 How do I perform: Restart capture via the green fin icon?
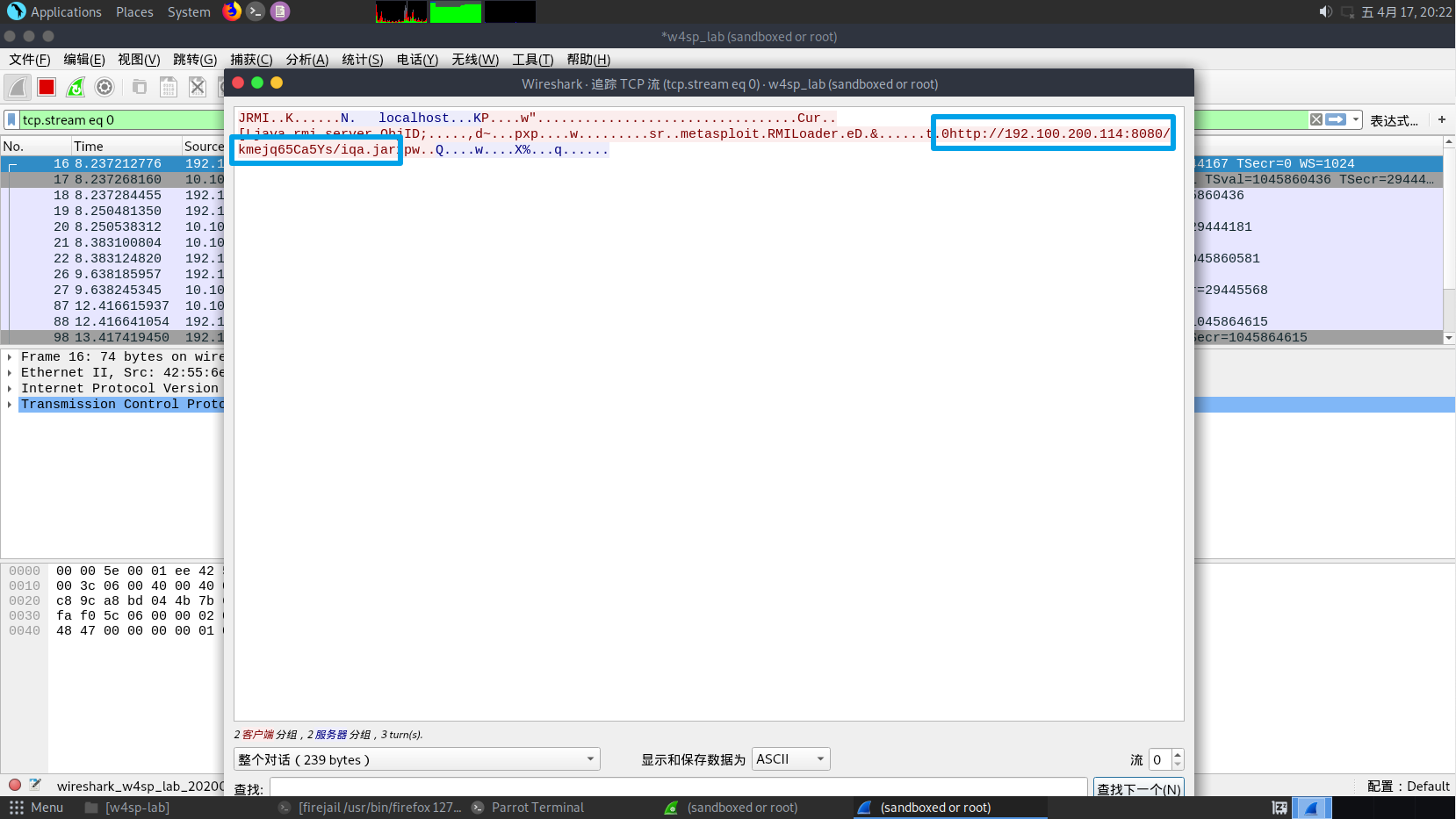pyautogui.click(x=76, y=87)
